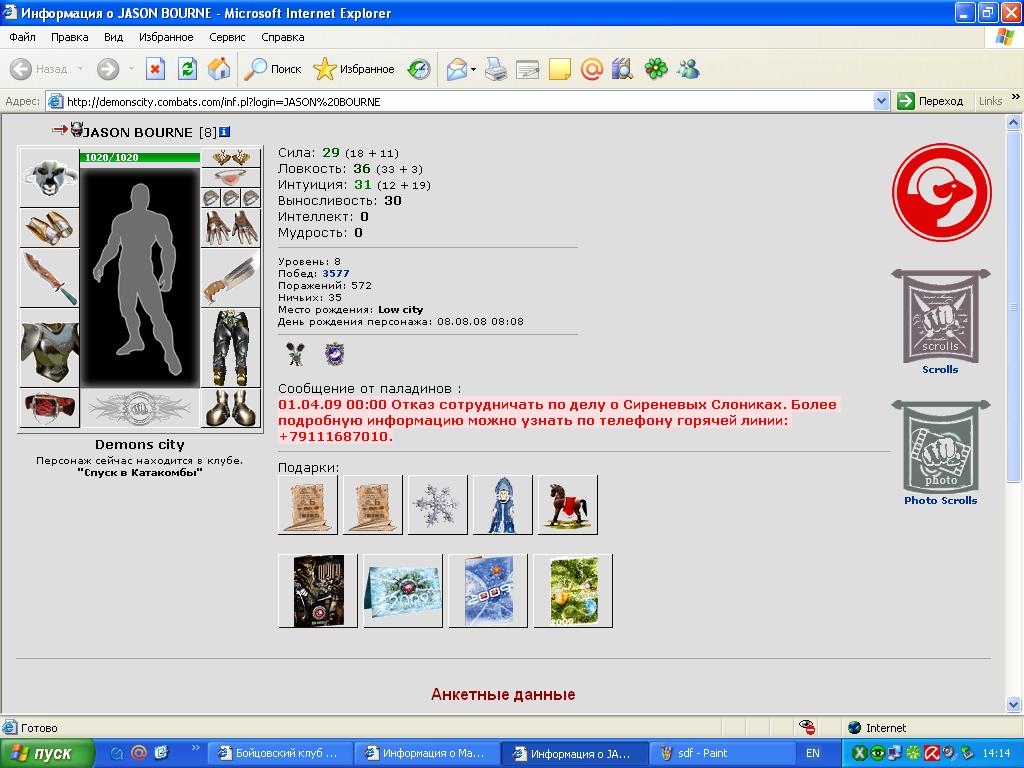
Task: Click the blue info icon beside JASON BOURNE
Action: pyautogui.click(x=224, y=132)
